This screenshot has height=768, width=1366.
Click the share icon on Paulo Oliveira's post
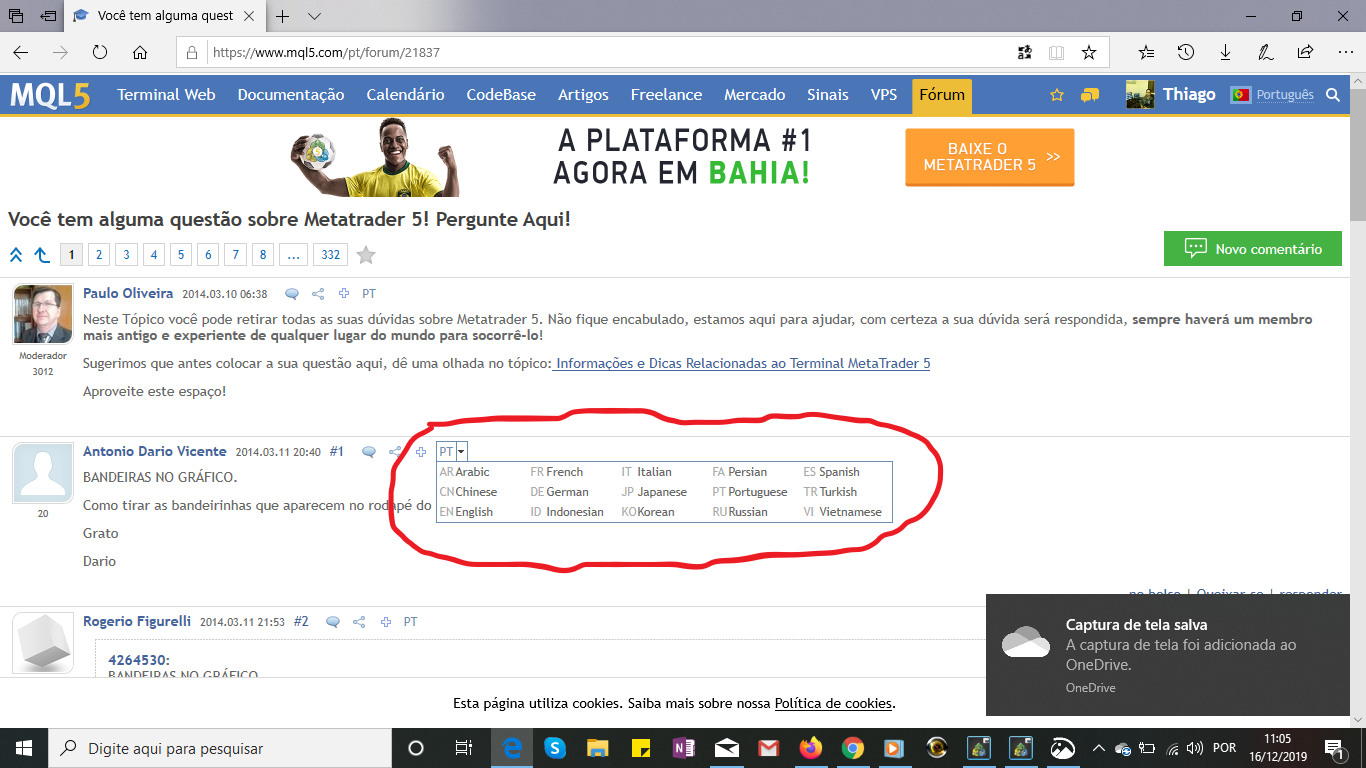[318, 294]
